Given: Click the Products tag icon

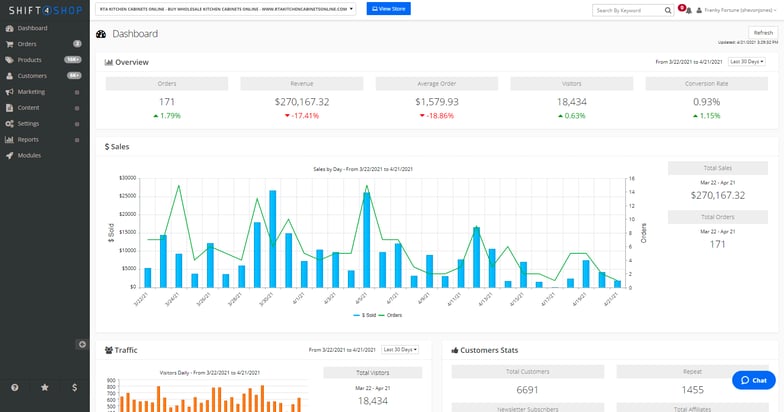Looking at the screenshot, I should tap(10, 60).
